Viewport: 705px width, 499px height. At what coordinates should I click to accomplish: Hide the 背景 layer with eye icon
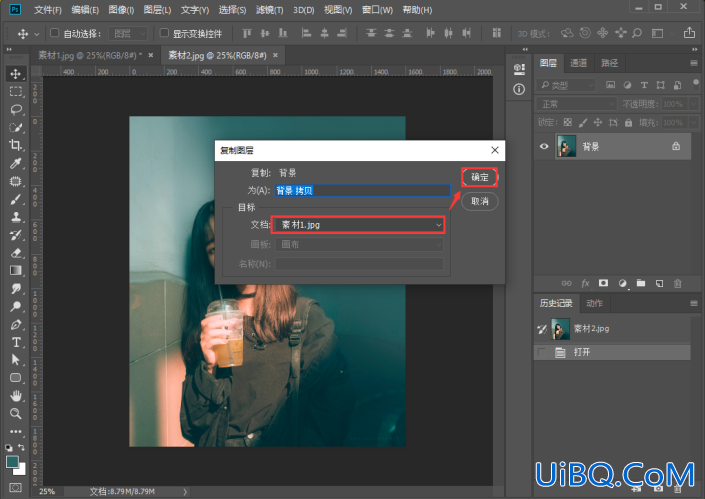(544, 146)
